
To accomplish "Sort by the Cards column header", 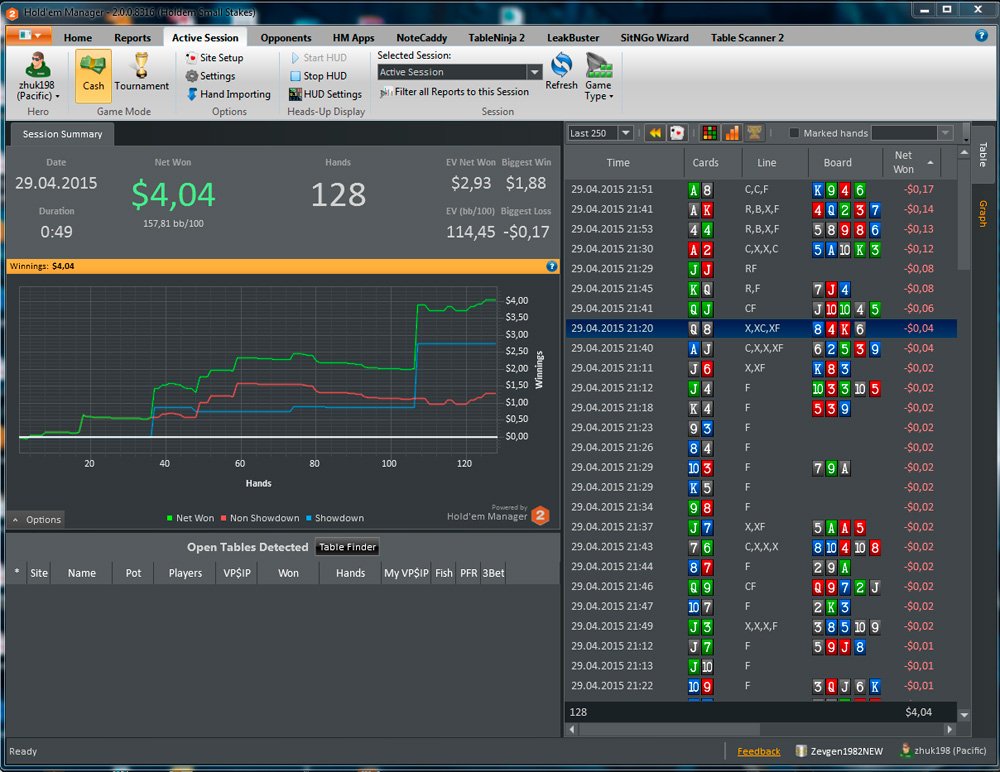I will pos(705,163).
